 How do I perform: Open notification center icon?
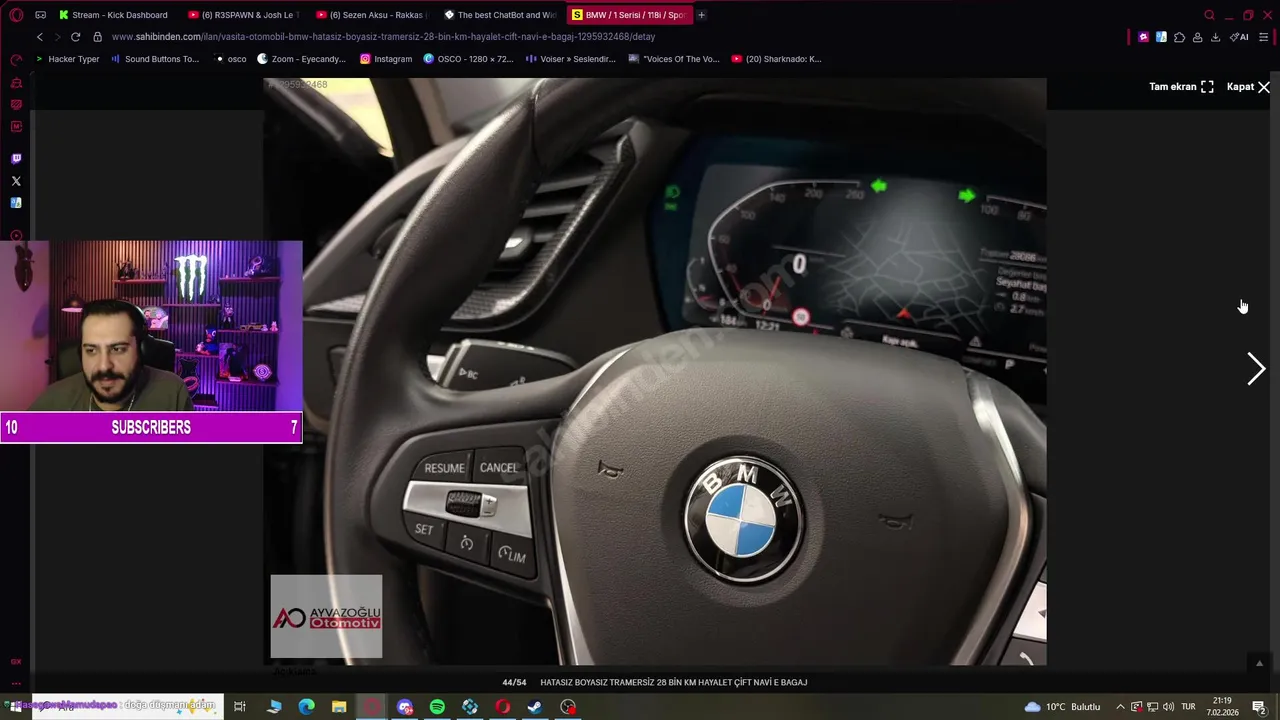click(1259, 707)
